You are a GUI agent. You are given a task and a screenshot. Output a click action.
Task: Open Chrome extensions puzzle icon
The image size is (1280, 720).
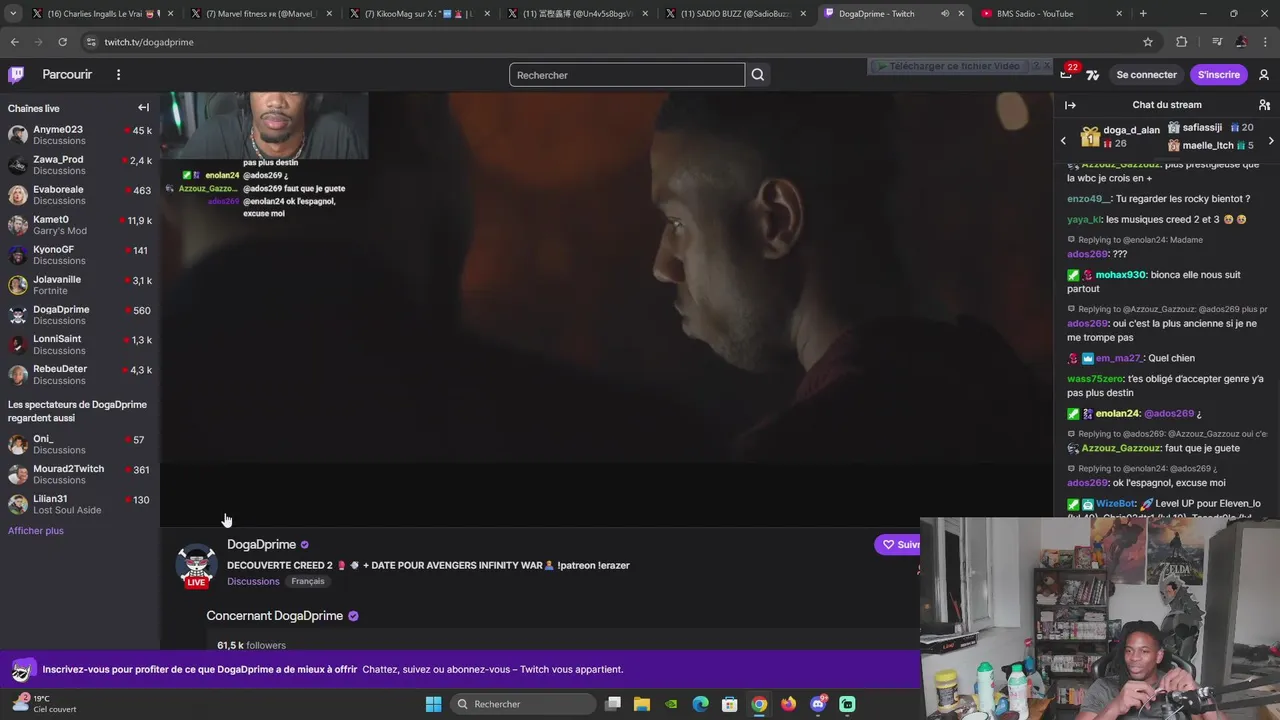pyautogui.click(x=1181, y=42)
